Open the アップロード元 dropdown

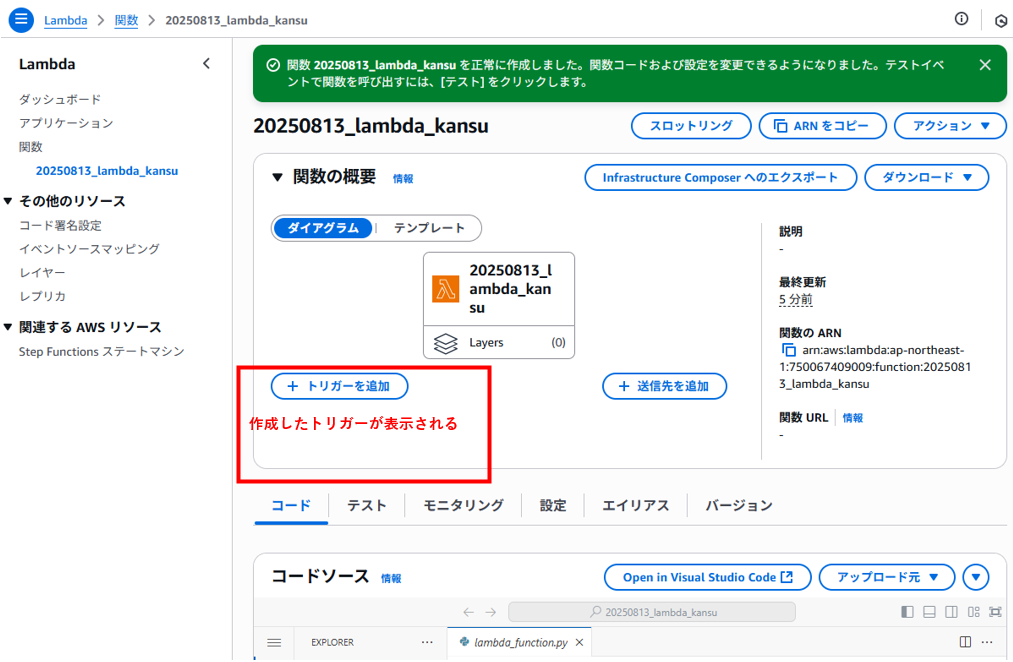[886, 577]
